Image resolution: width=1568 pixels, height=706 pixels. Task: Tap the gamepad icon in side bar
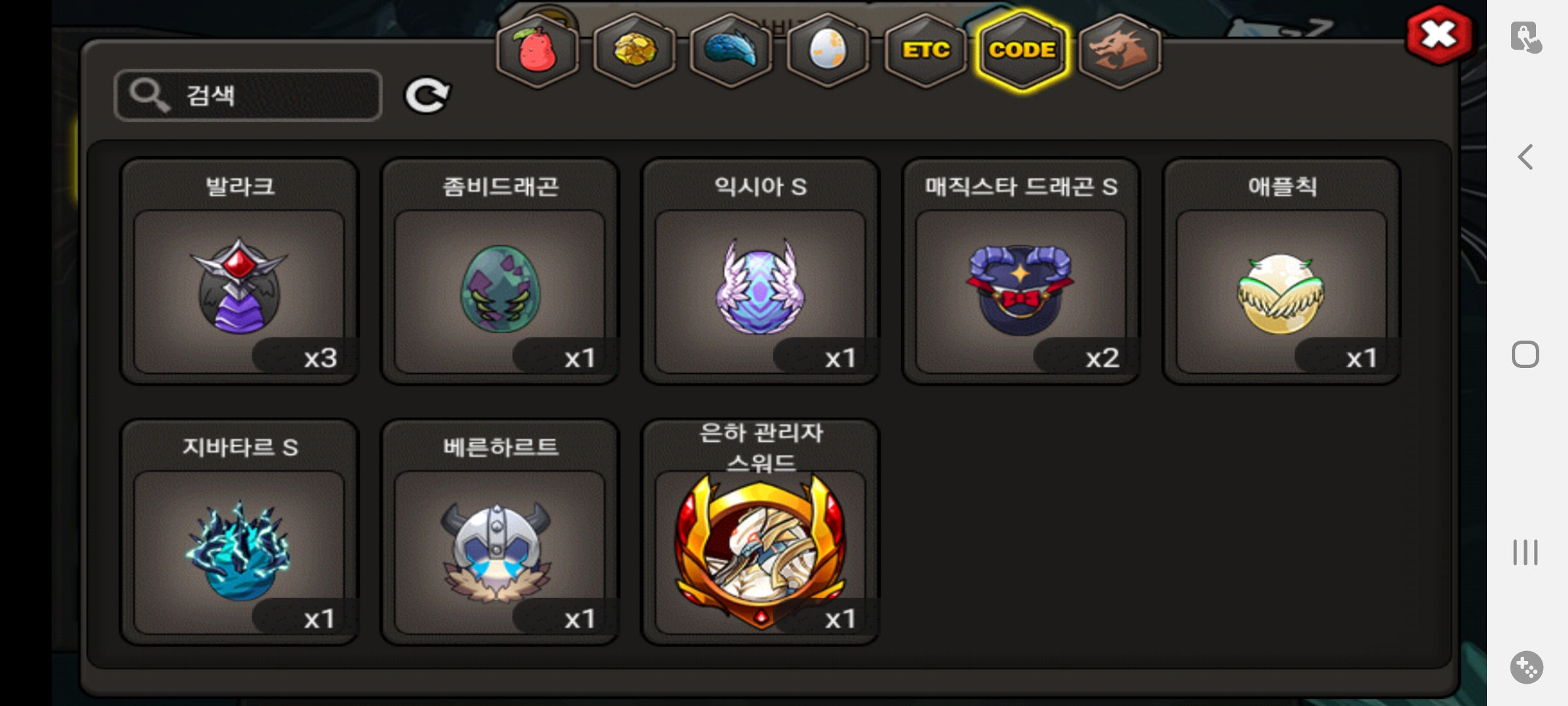1526,667
